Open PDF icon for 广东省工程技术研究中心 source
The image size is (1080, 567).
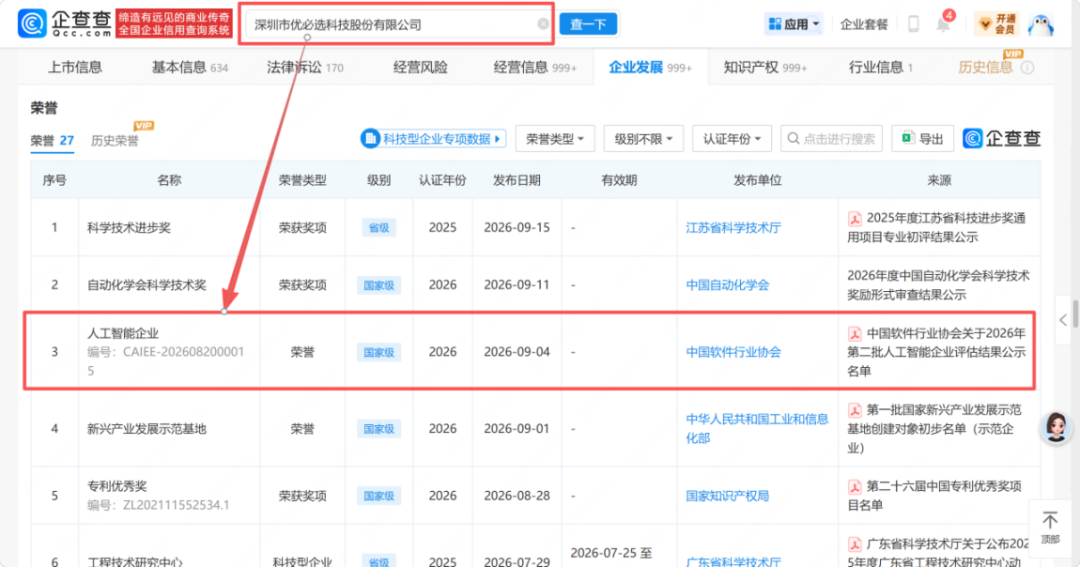click(x=855, y=544)
